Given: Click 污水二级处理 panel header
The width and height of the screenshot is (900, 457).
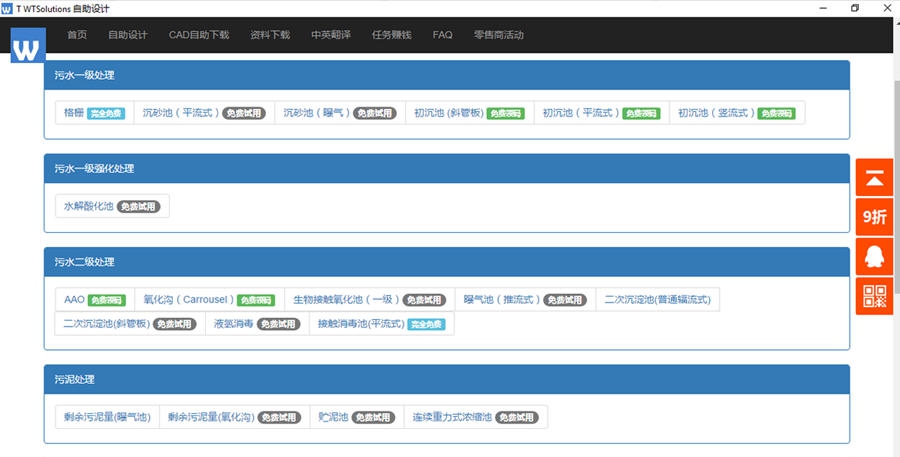Looking at the screenshot, I should click(x=447, y=262).
